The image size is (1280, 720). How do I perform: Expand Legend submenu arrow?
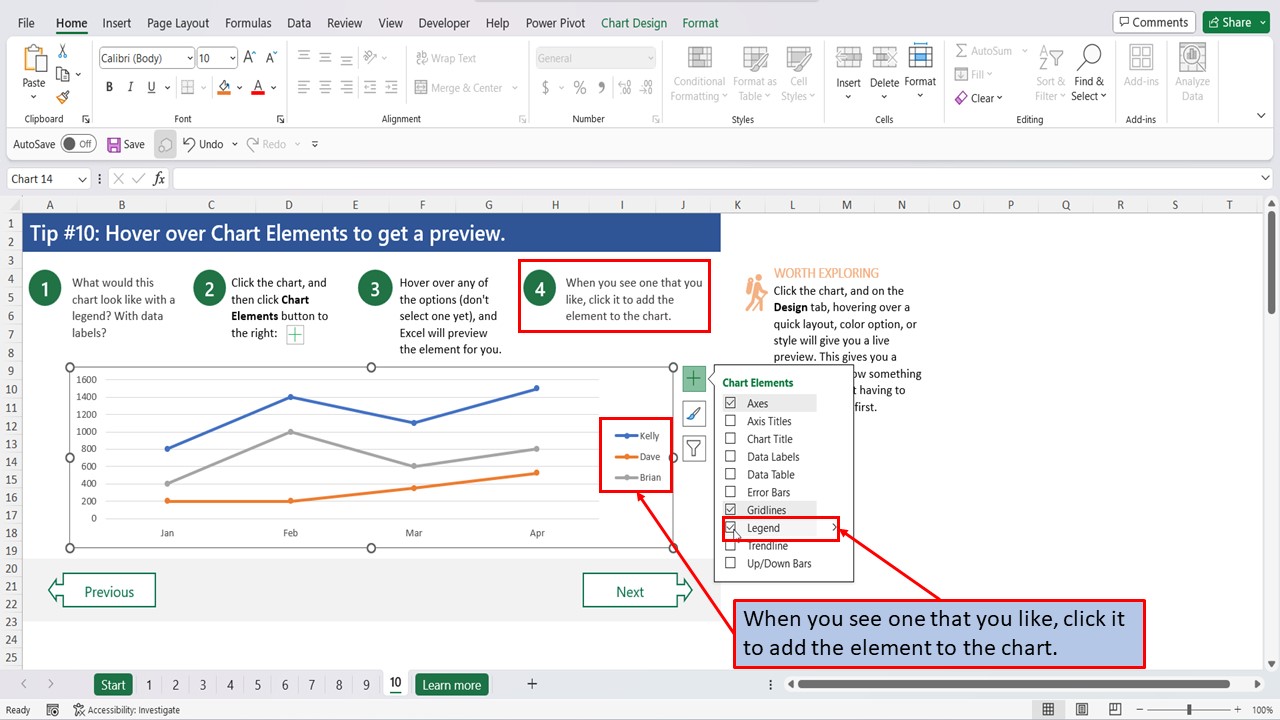pyautogui.click(x=834, y=528)
